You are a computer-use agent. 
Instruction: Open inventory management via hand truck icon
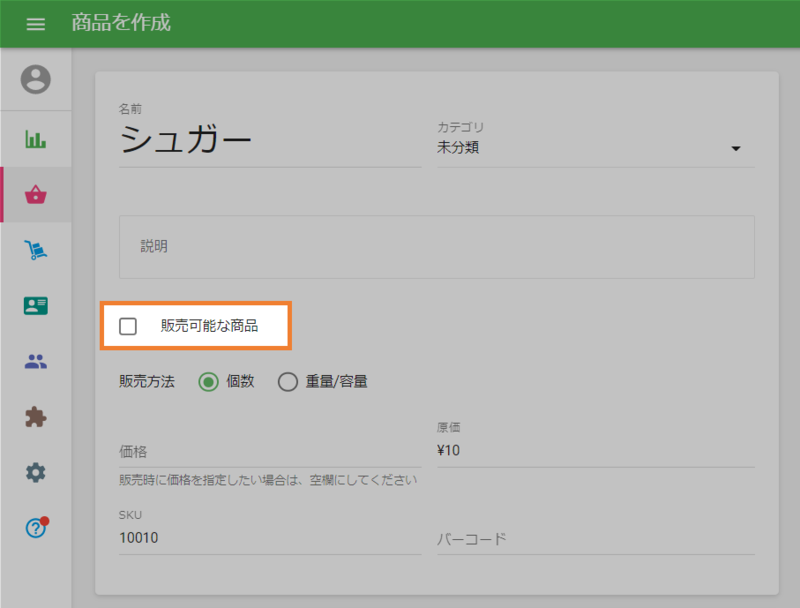coord(37,250)
